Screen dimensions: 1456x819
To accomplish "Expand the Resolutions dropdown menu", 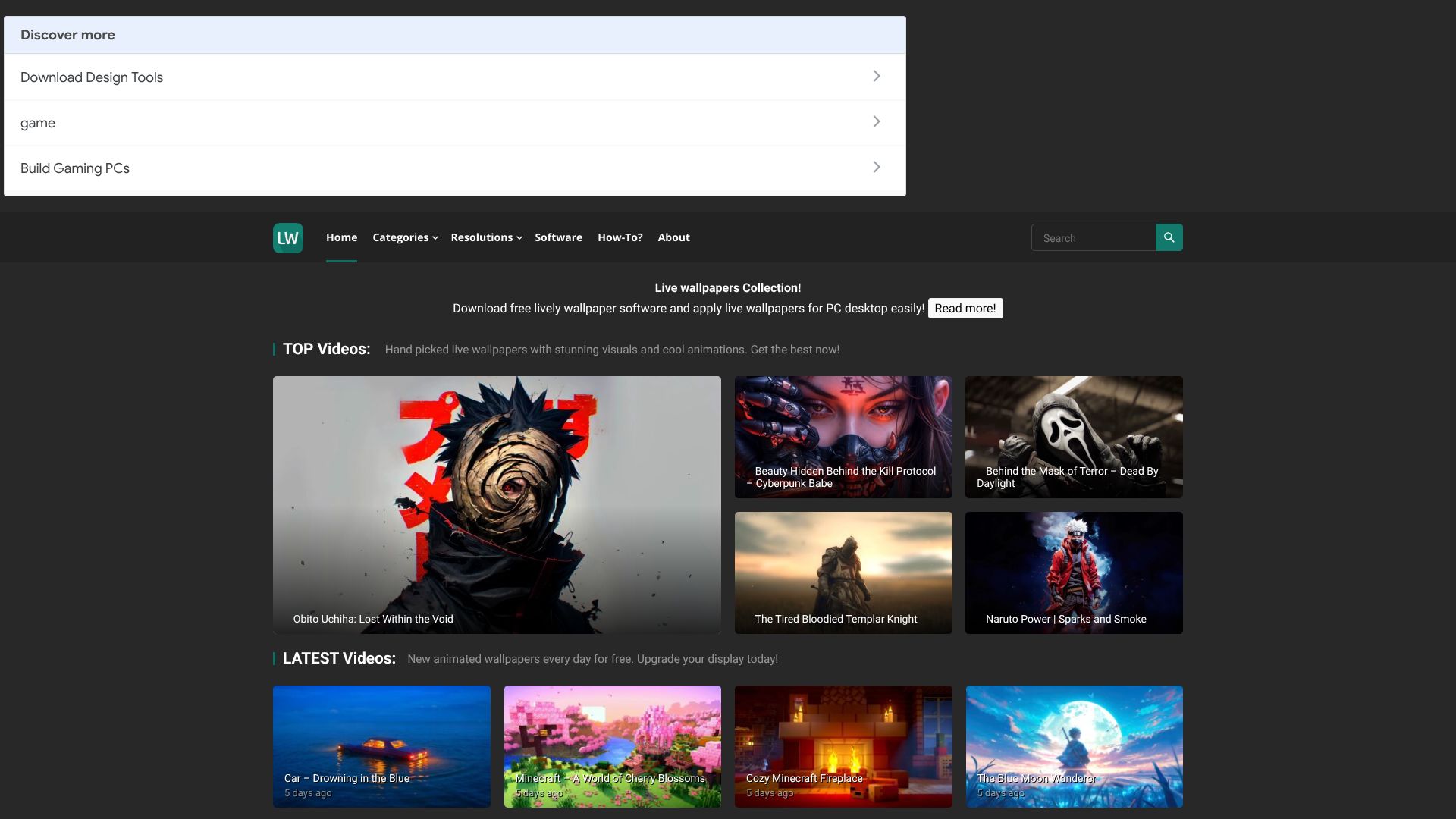I will pyautogui.click(x=486, y=237).
